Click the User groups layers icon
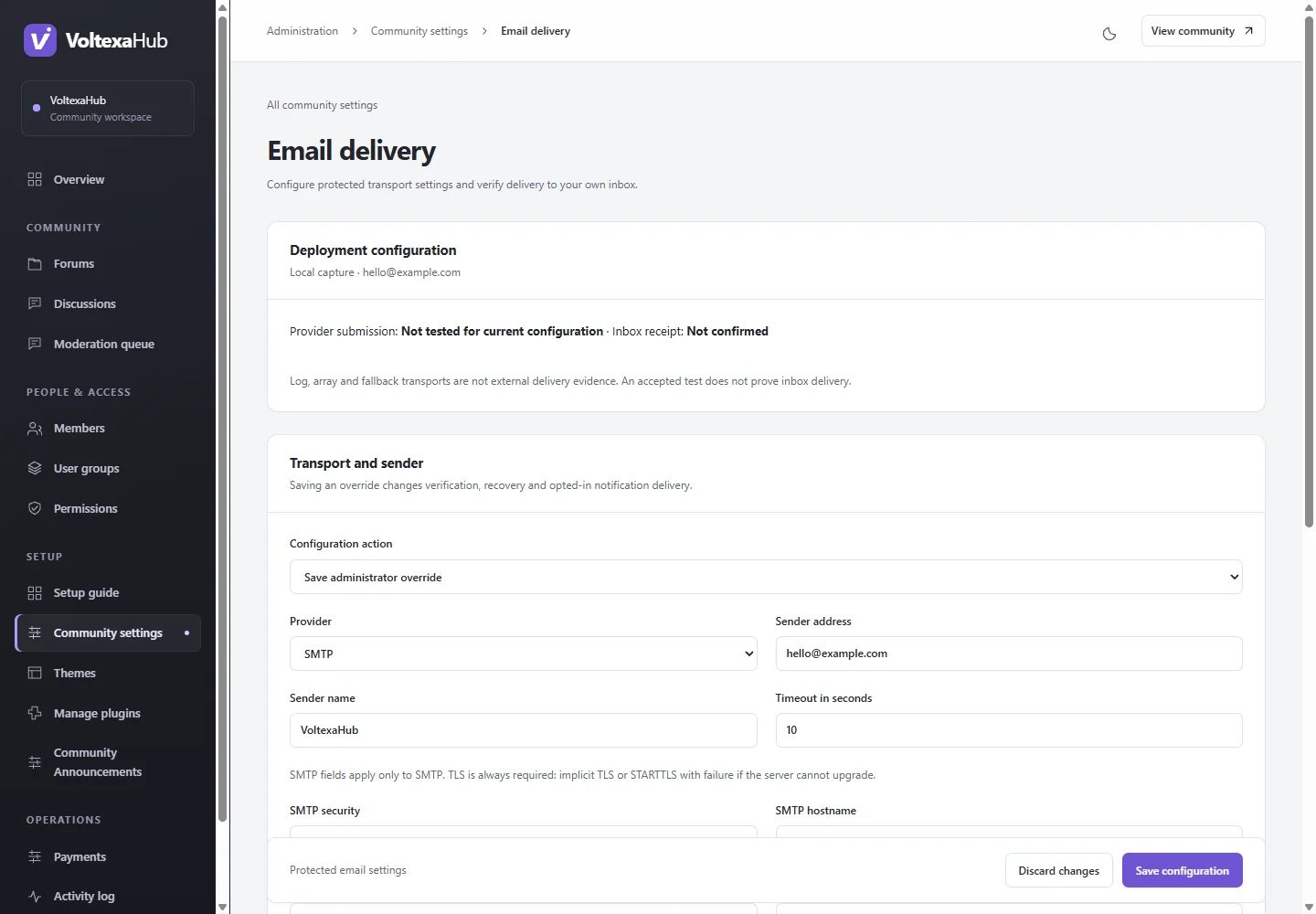Screen dimensions: 1316x914 click(35, 468)
